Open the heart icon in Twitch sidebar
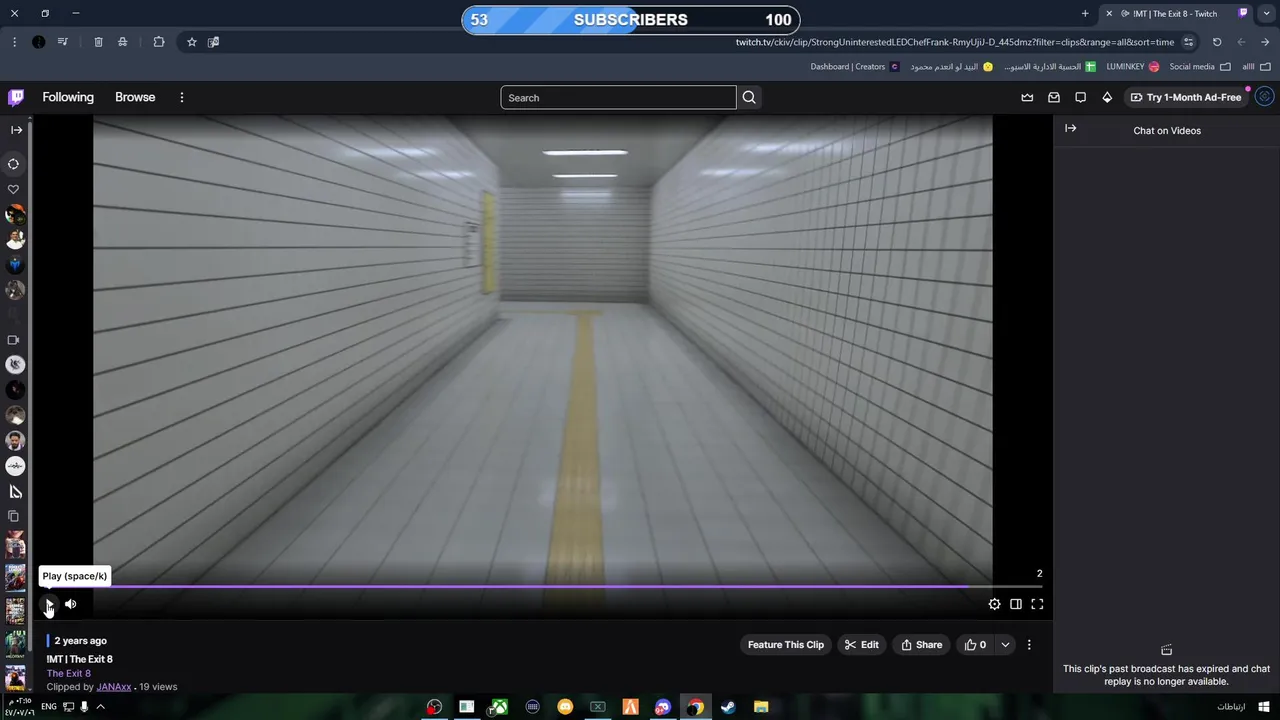Screen dimensions: 1280x720 (14, 189)
